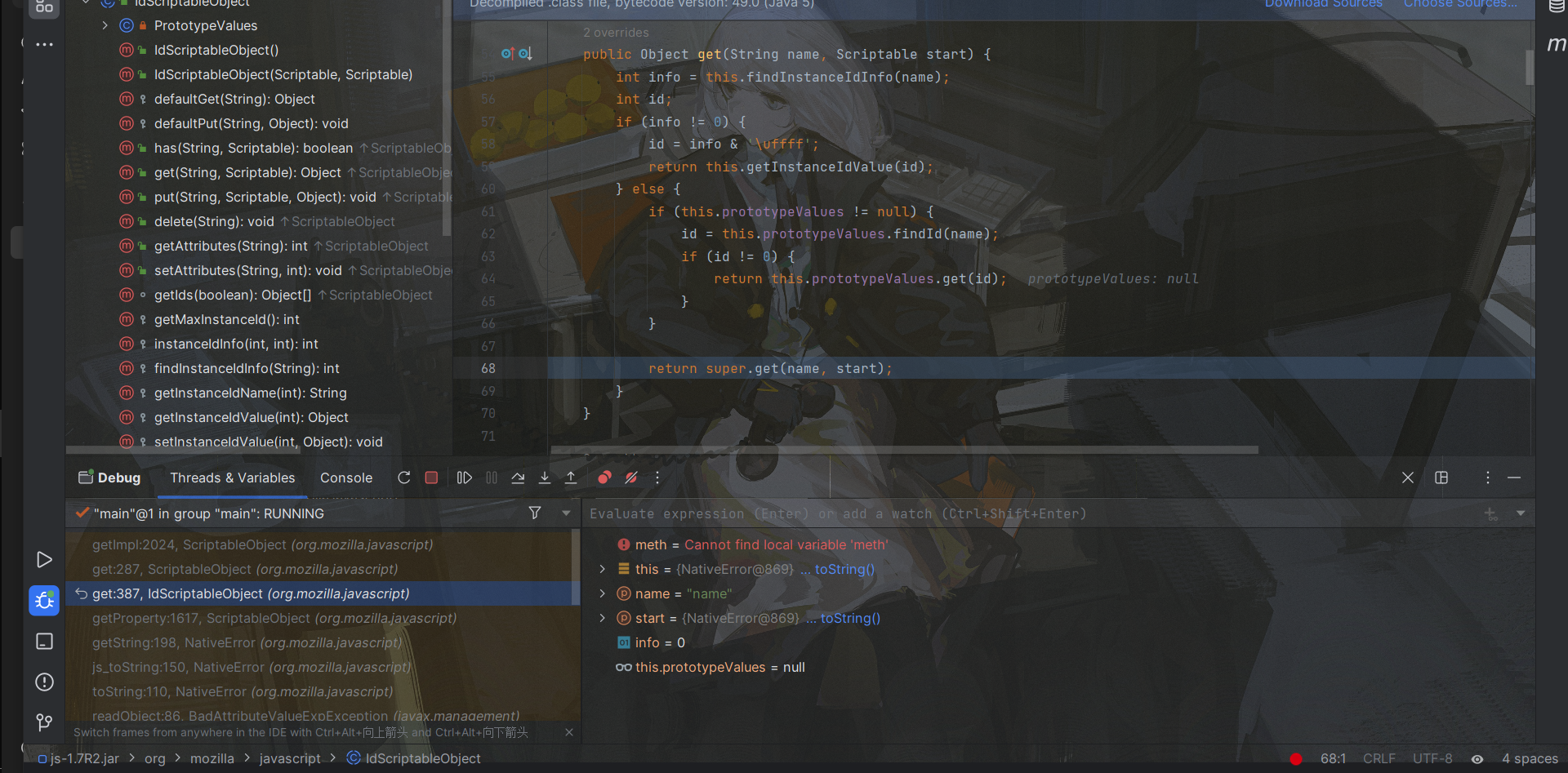
Task: Click toString() link on 'start' variable
Action: (850, 618)
